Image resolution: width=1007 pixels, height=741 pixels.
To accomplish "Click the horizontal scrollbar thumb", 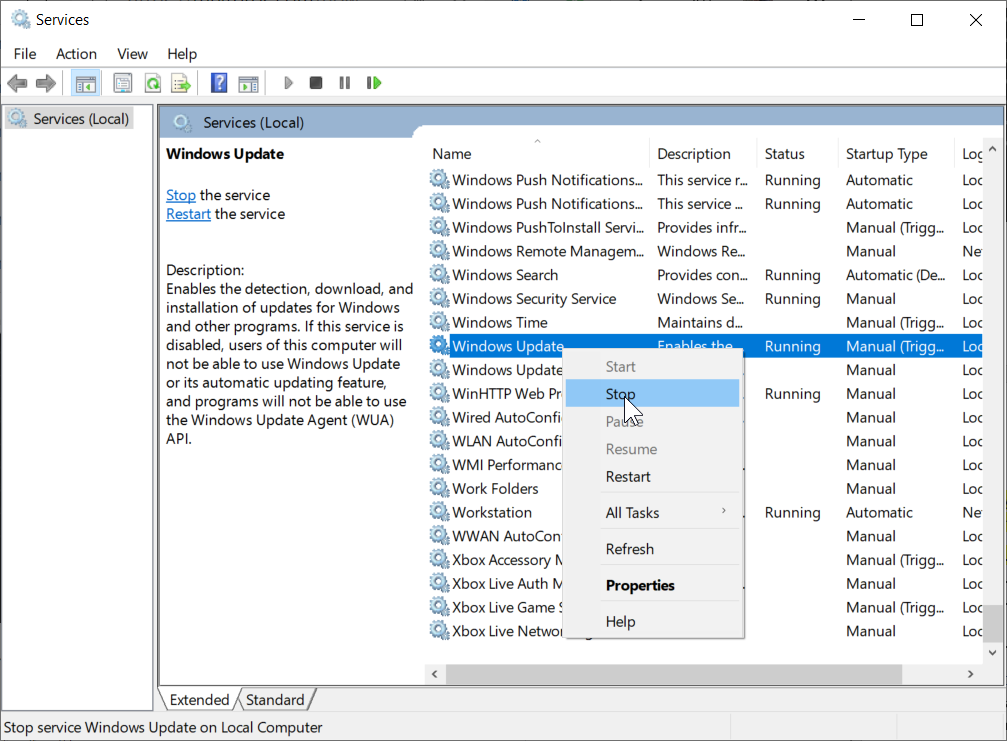I will [674, 674].
